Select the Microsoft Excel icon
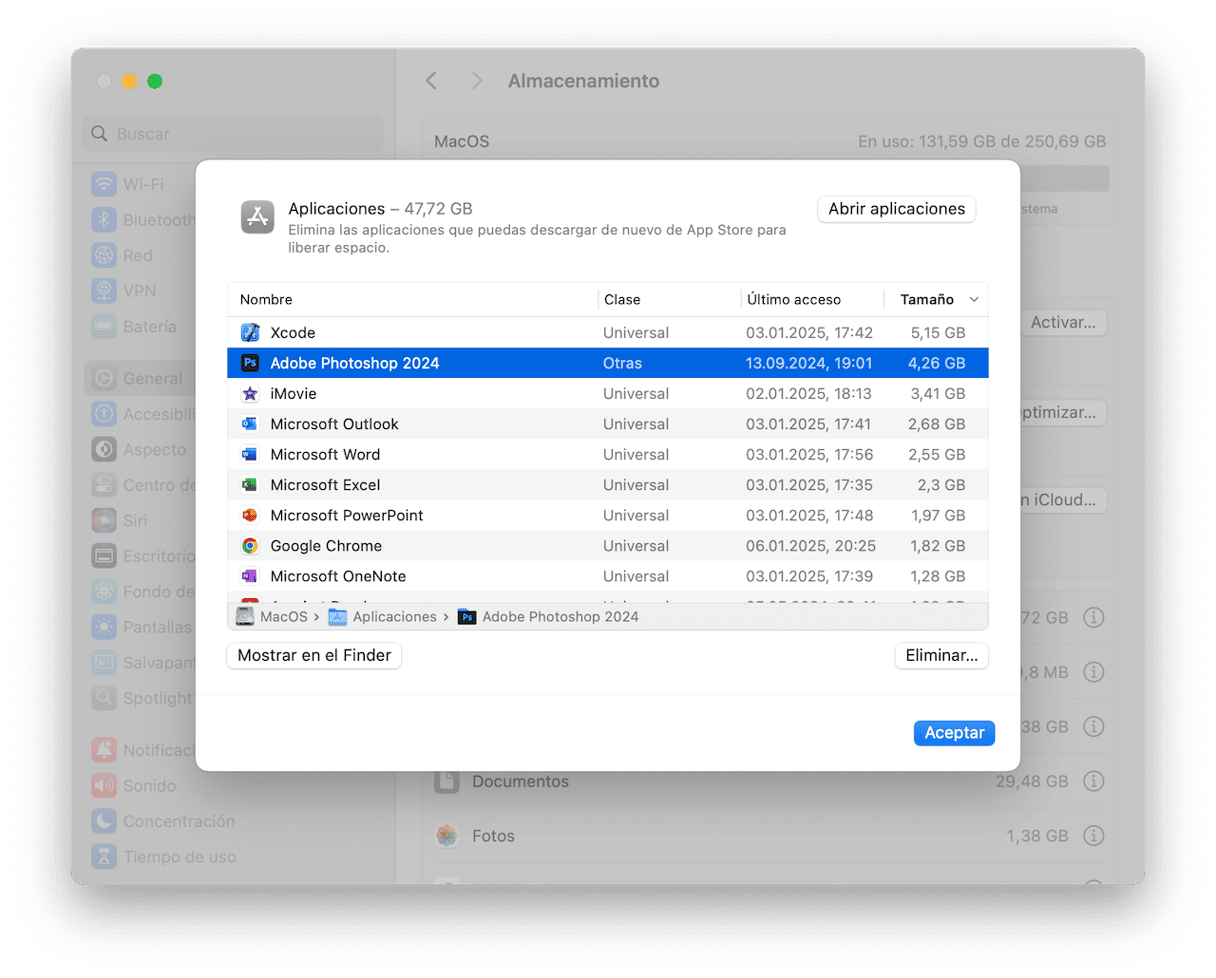The image size is (1216, 978). [250, 485]
